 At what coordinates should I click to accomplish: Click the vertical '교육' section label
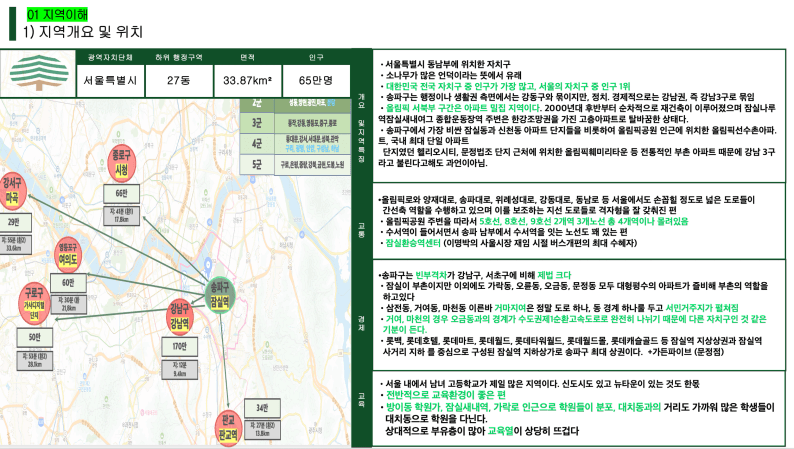point(361,399)
